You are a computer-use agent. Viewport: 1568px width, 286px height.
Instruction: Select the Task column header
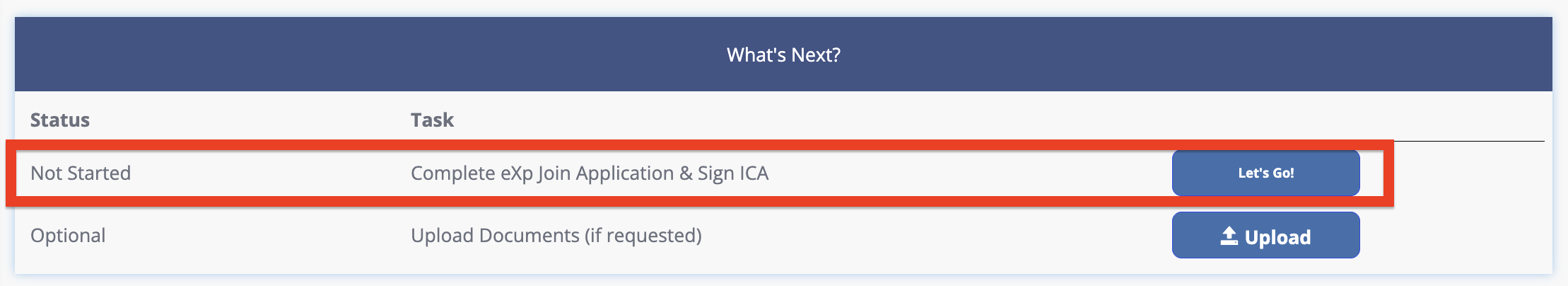[432, 120]
